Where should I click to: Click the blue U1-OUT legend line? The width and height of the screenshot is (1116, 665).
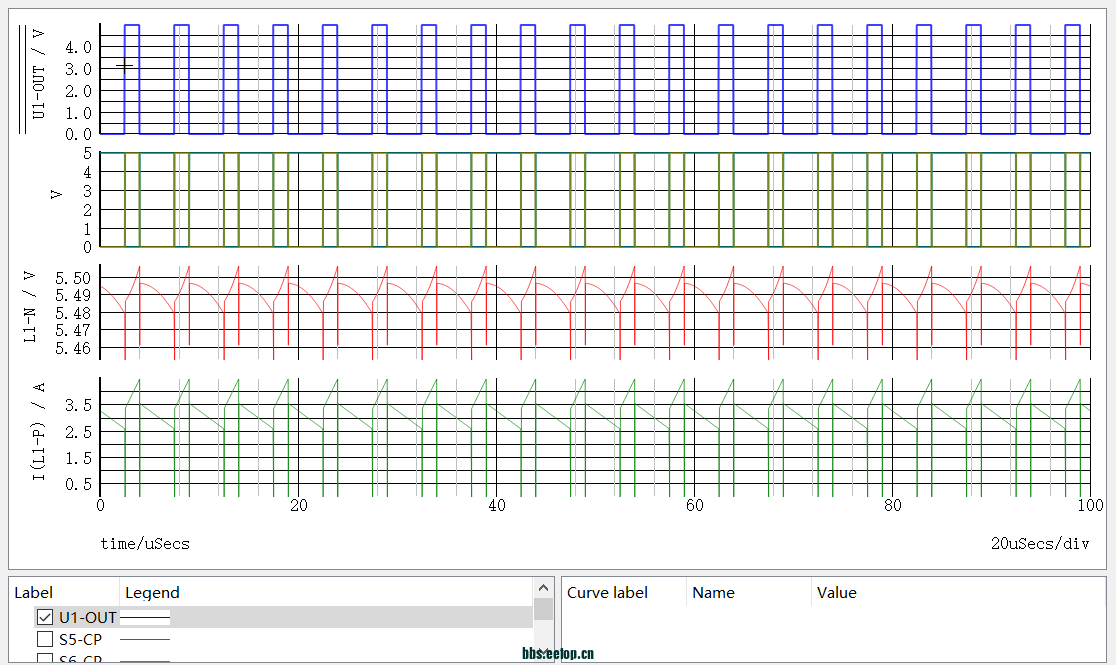(x=145, y=617)
